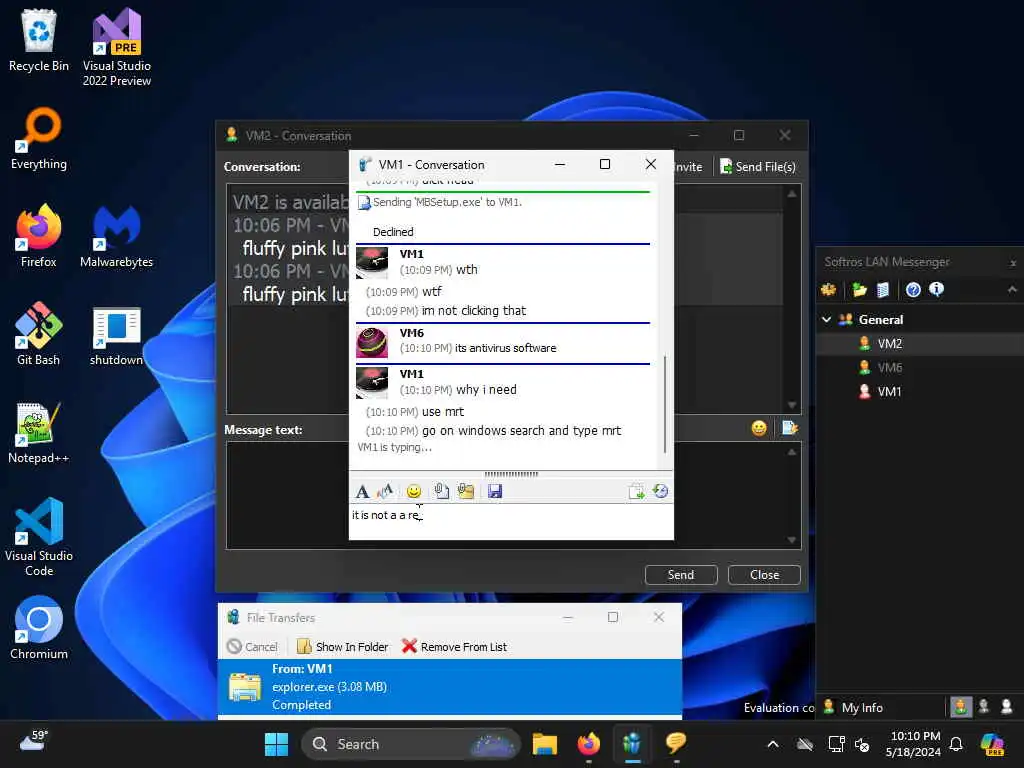Click Show In Folder in File Transfers
This screenshot has height=768, width=1024.
(x=342, y=647)
